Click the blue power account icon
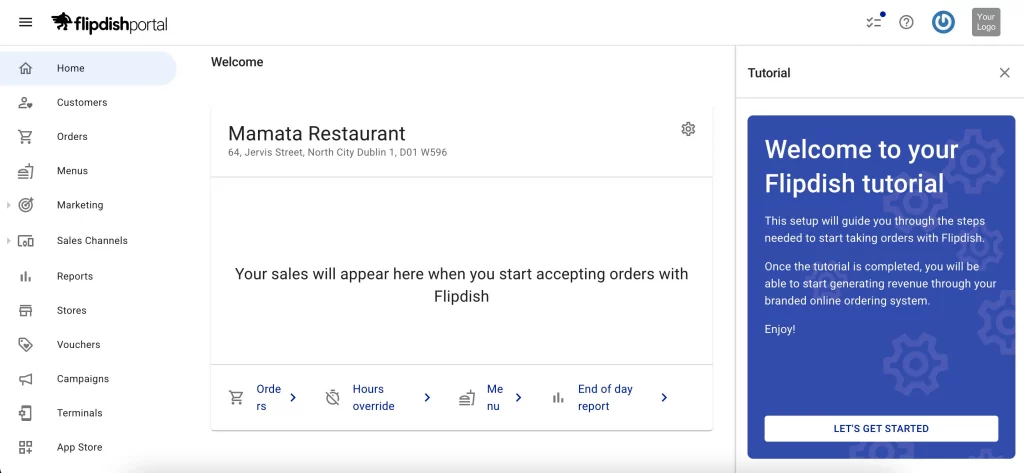 click(x=943, y=22)
